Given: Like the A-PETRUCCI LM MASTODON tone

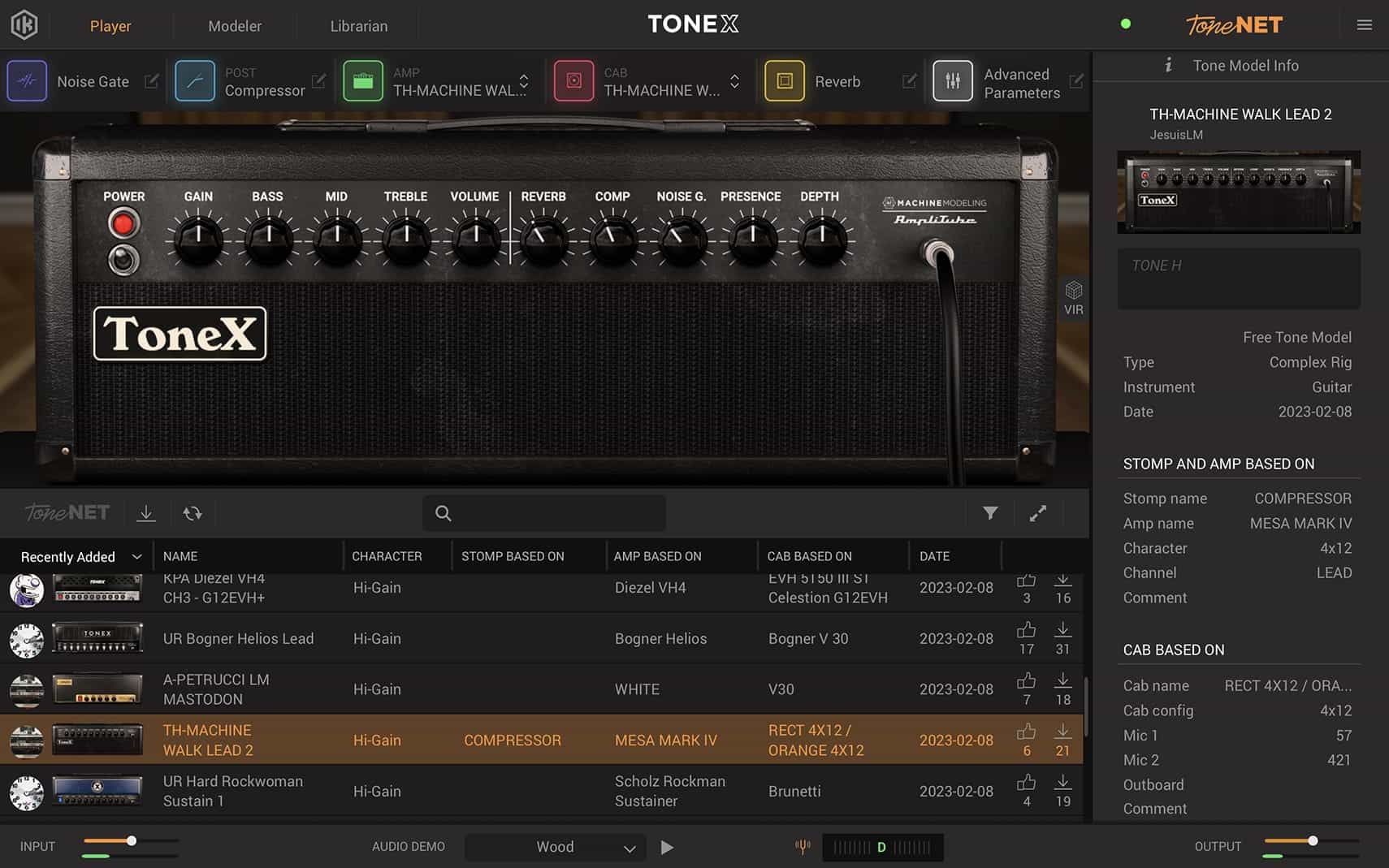Looking at the screenshot, I should [1027, 680].
